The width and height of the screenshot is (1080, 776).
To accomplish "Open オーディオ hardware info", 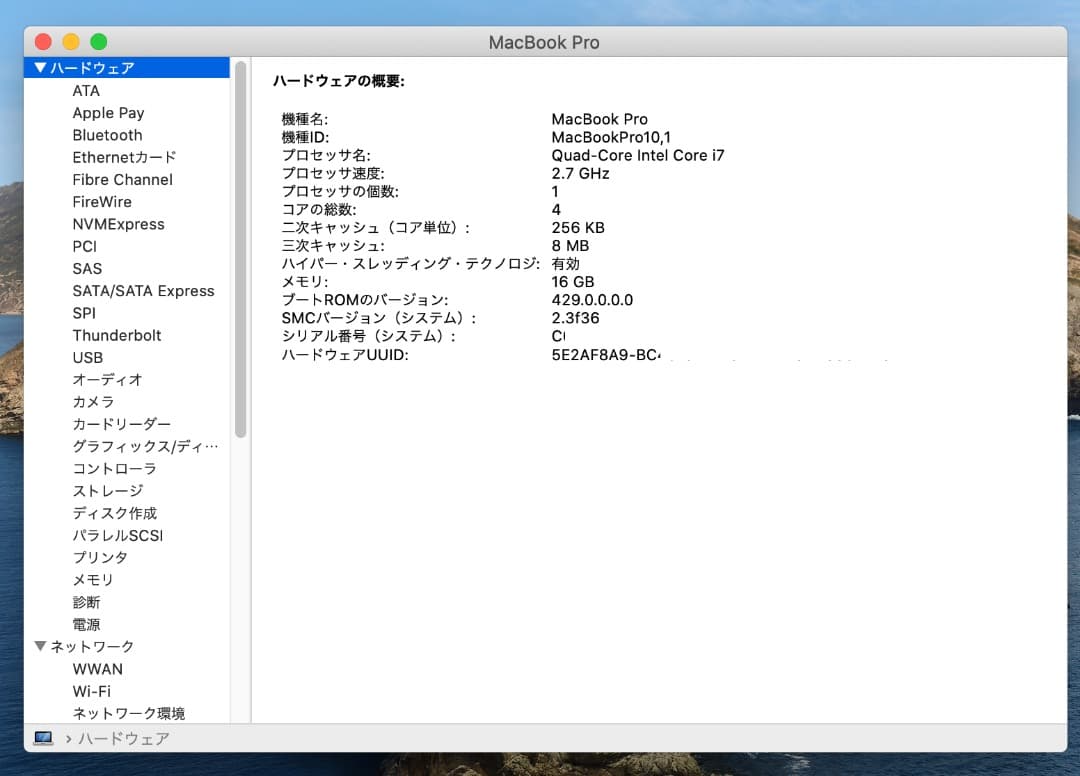I will pos(107,379).
